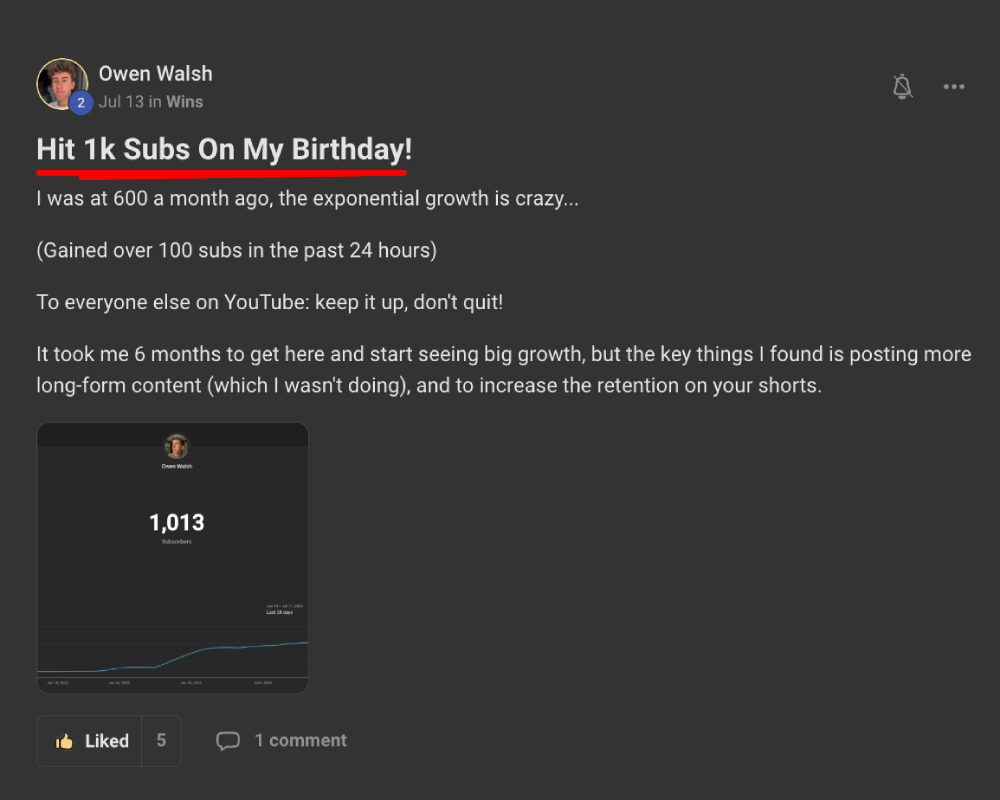This screenshot has width=1000, height=800.
Task: Click the small avatar inside attached screenshot
Action: [x=177, y=446]
